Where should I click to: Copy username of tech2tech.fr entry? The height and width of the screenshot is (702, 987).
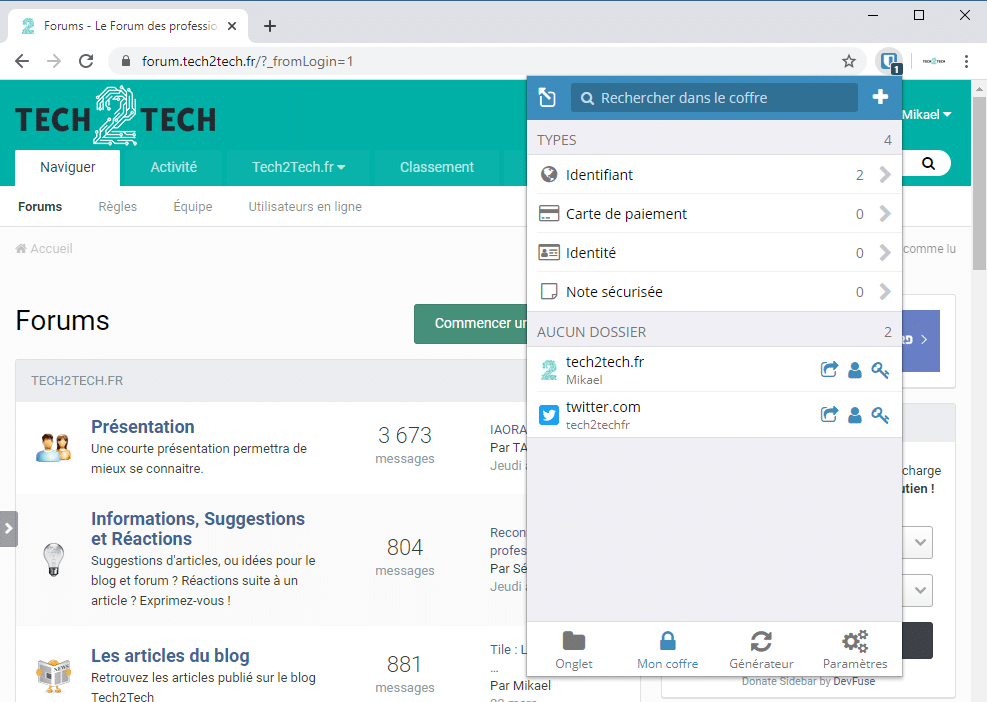pos(854,370)
